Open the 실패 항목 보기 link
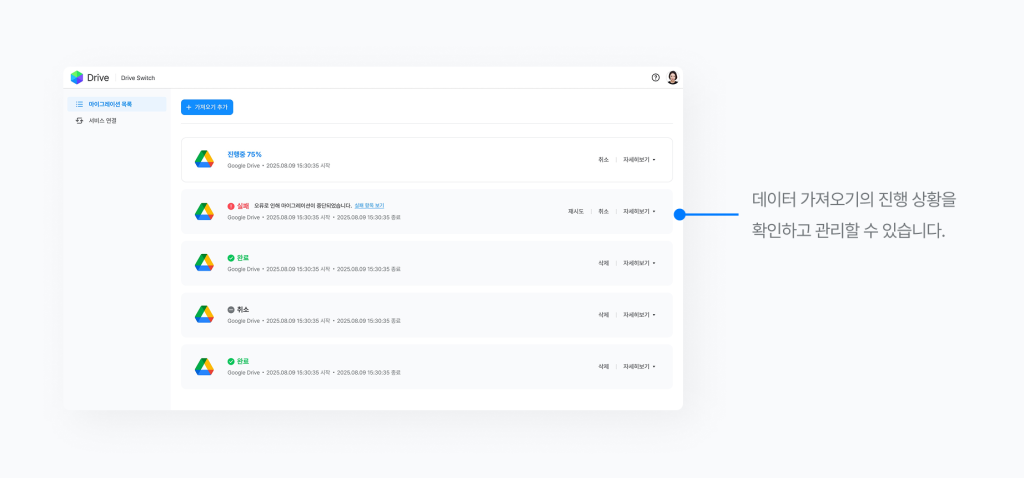The height and width of the screenshot is (478, 1024). 369,206
